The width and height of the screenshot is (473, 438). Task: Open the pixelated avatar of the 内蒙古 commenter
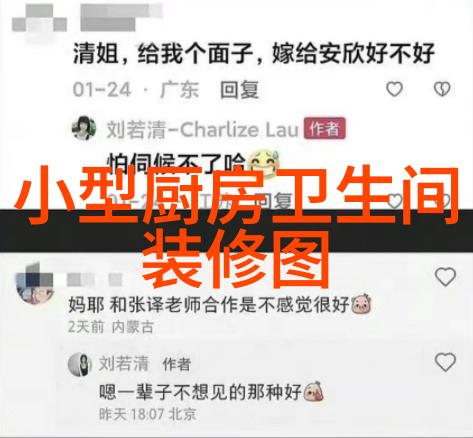tap(35, 284)
